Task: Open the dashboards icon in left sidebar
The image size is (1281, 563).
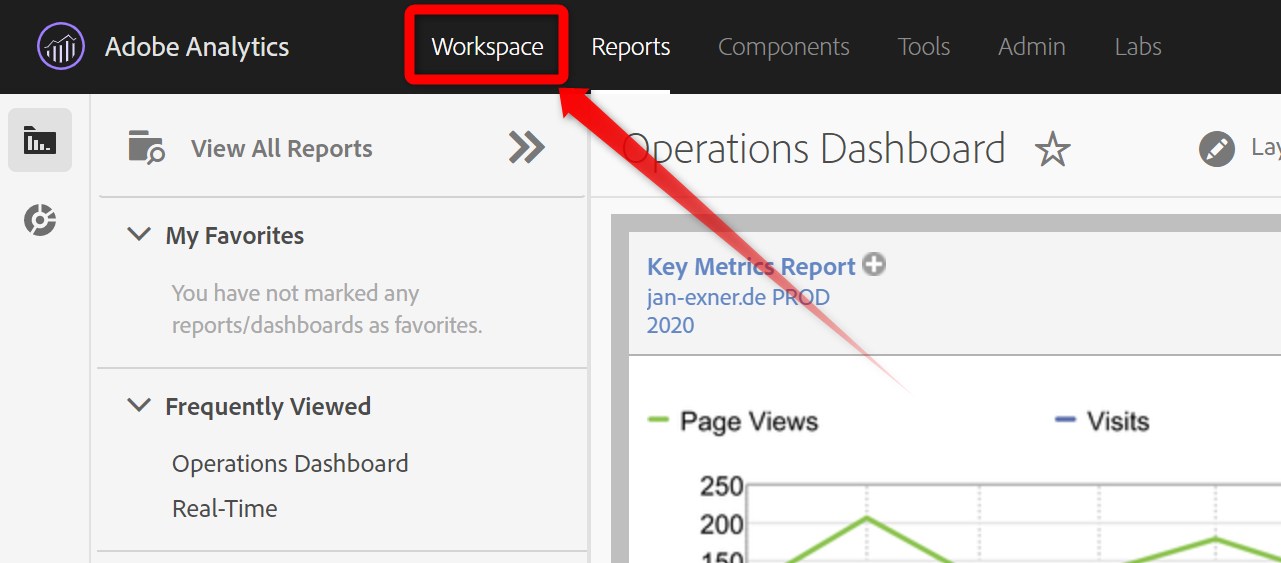Action: point(40,220)
